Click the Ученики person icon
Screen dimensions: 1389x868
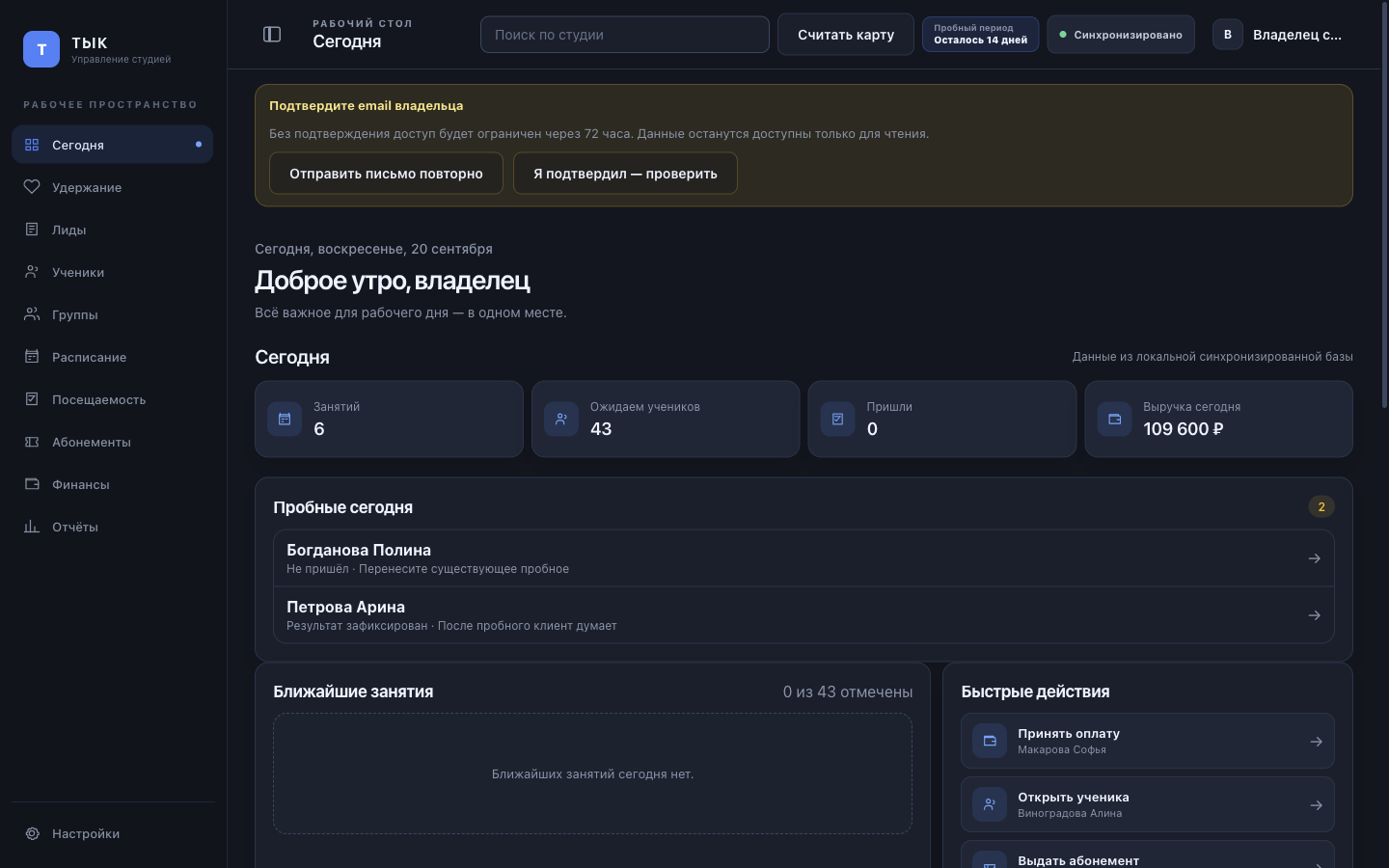pos(32,272)
